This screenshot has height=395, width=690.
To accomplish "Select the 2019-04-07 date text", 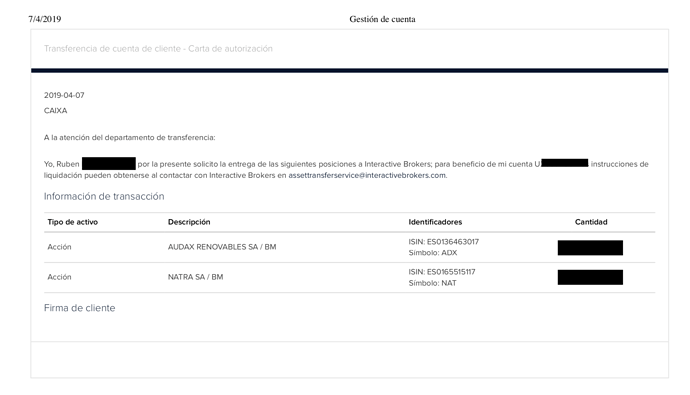I will pyautogui.click(x=64, y=95).
